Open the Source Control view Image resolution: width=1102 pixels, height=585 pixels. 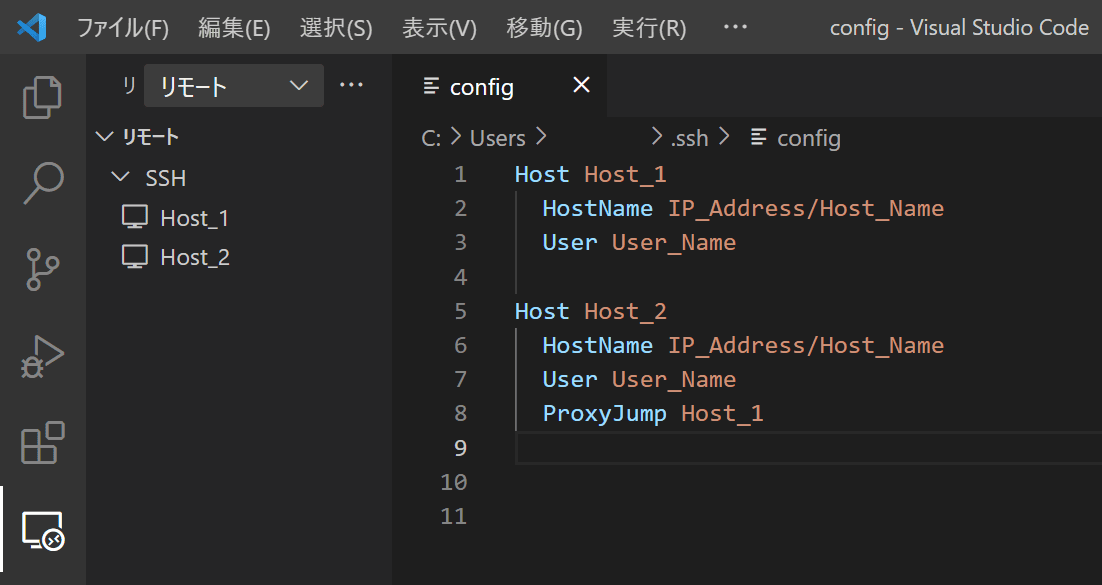point(42,269)
